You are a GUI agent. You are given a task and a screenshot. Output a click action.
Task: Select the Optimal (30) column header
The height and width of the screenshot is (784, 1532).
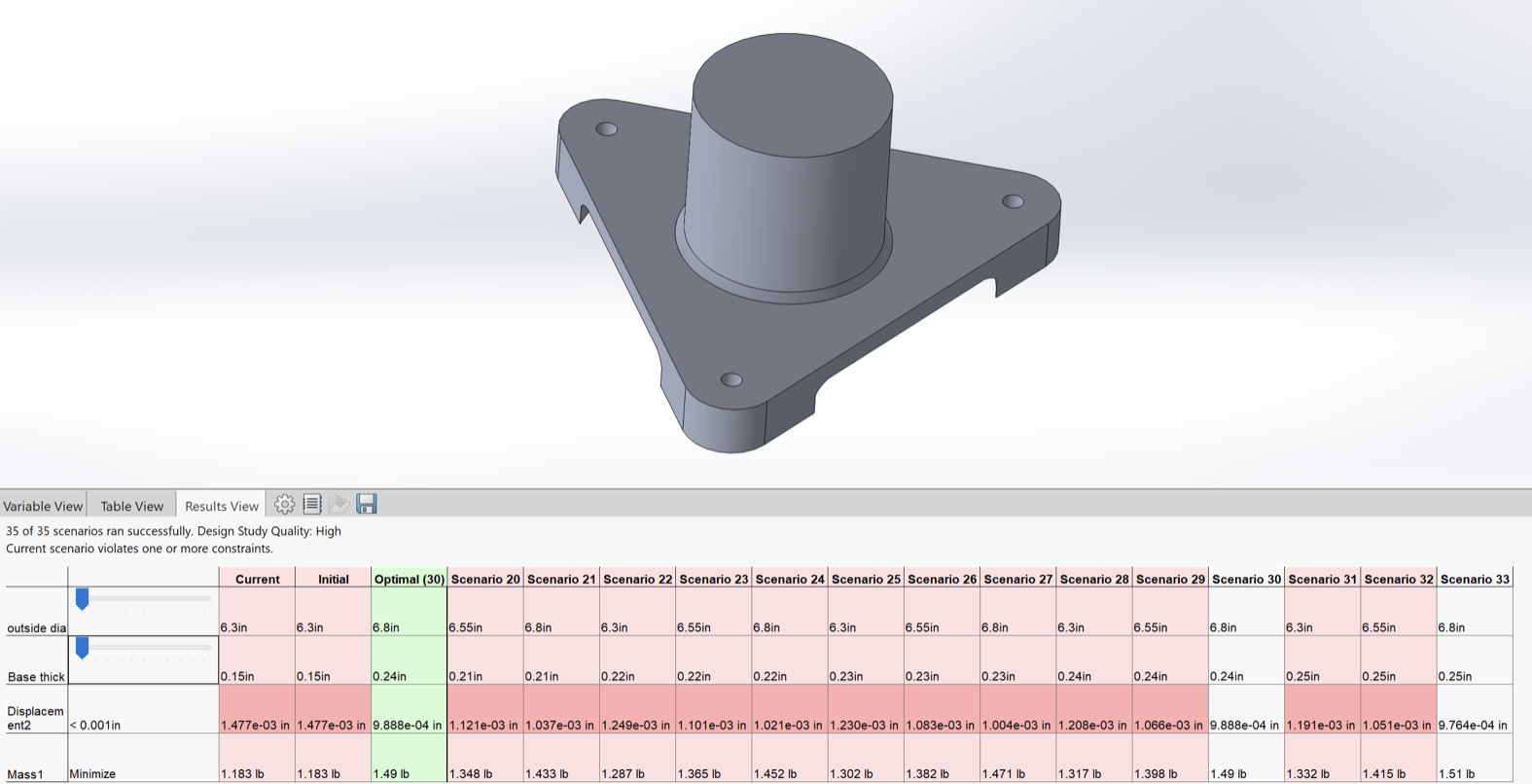409,579
